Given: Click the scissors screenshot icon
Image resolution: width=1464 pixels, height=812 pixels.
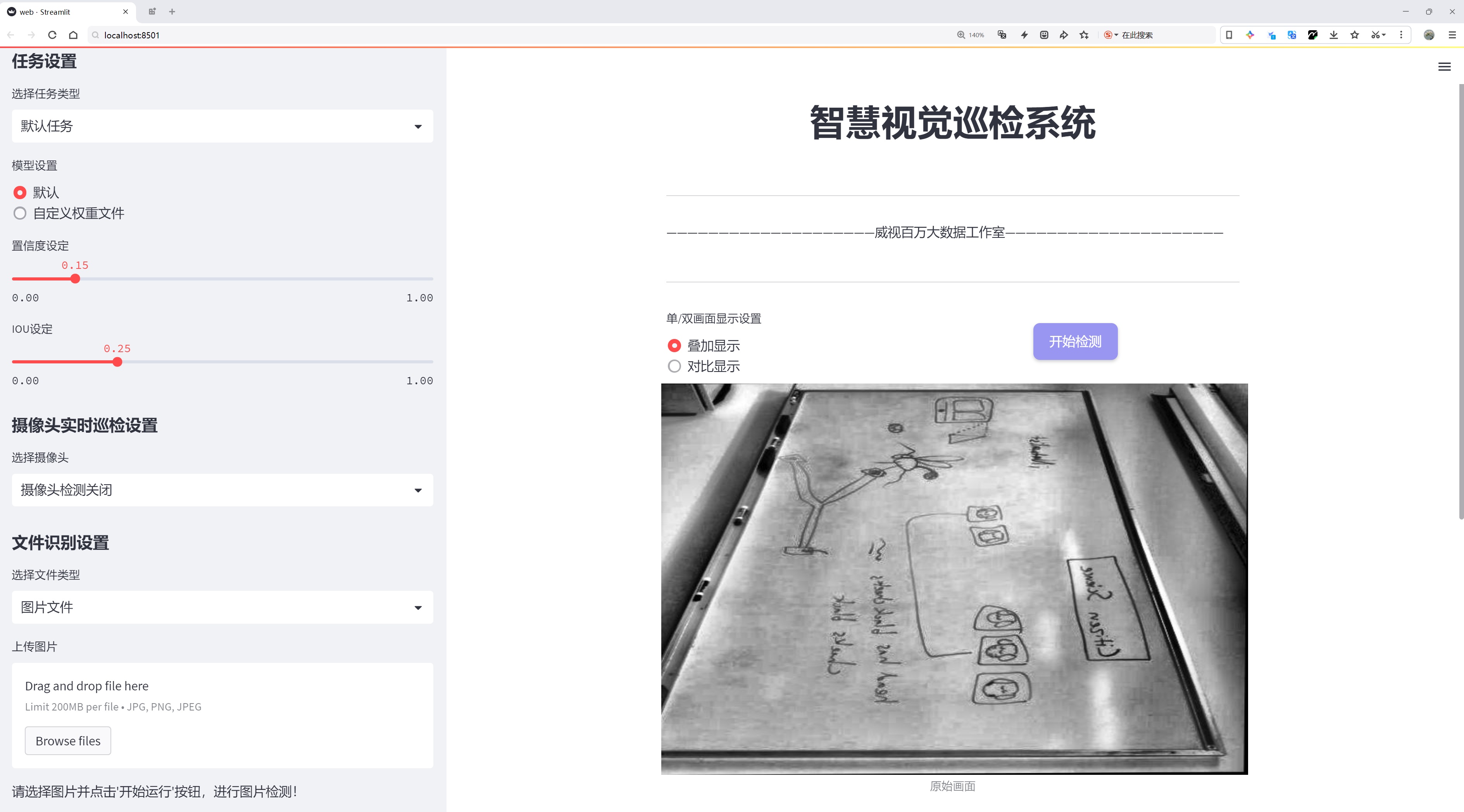Looking at the screenshot, I should pyautogui.click(x=1375, y=35).
